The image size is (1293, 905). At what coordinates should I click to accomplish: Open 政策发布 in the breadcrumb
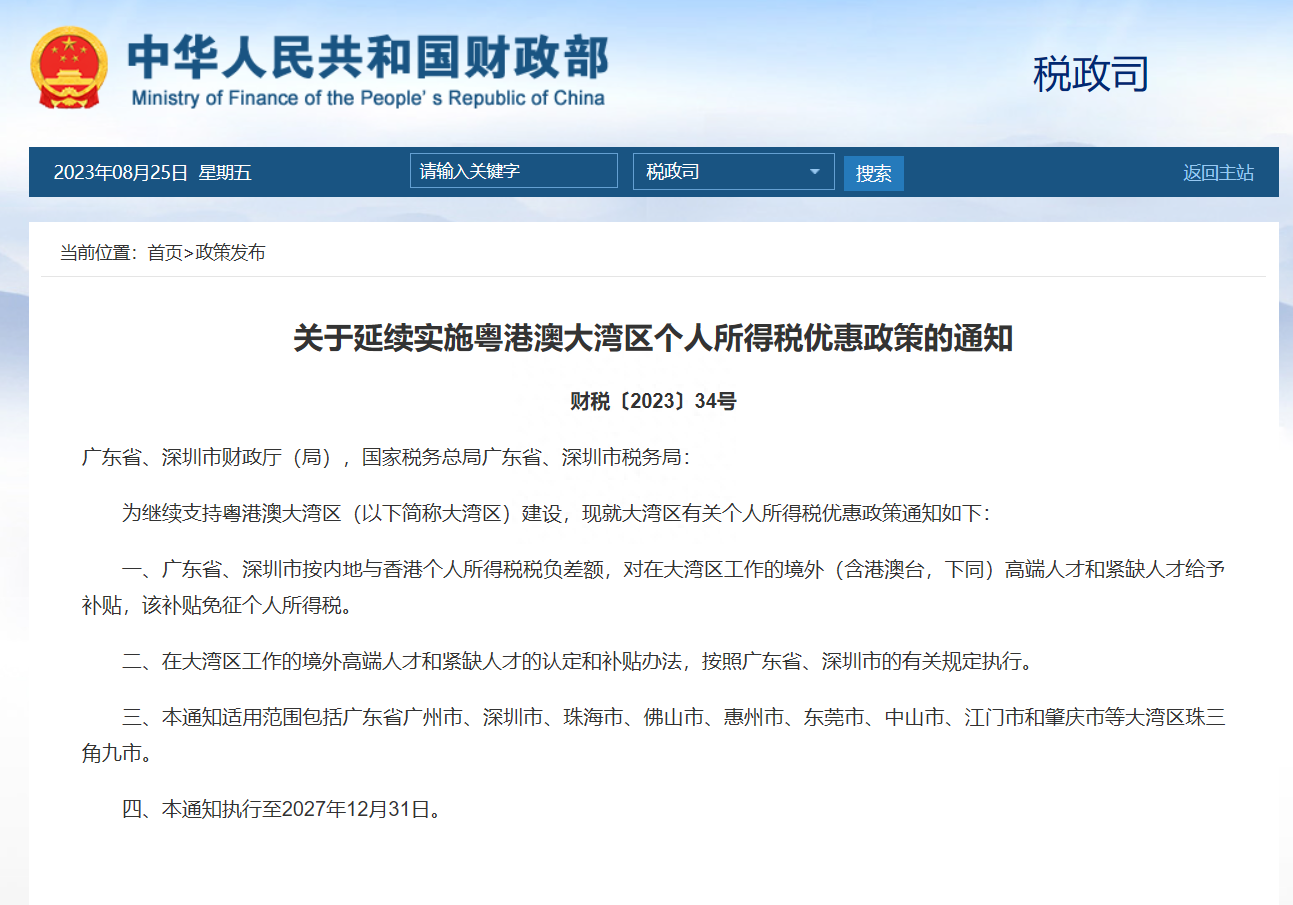230,253
